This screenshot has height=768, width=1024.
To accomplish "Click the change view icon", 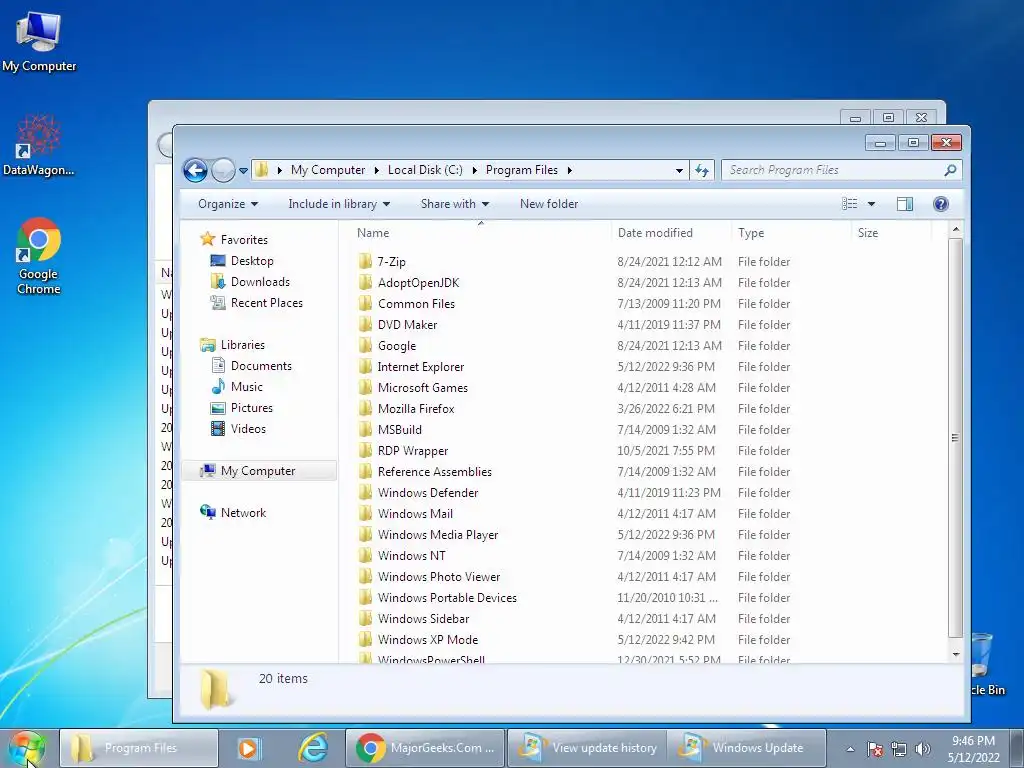I will click(x=850, y=204).
